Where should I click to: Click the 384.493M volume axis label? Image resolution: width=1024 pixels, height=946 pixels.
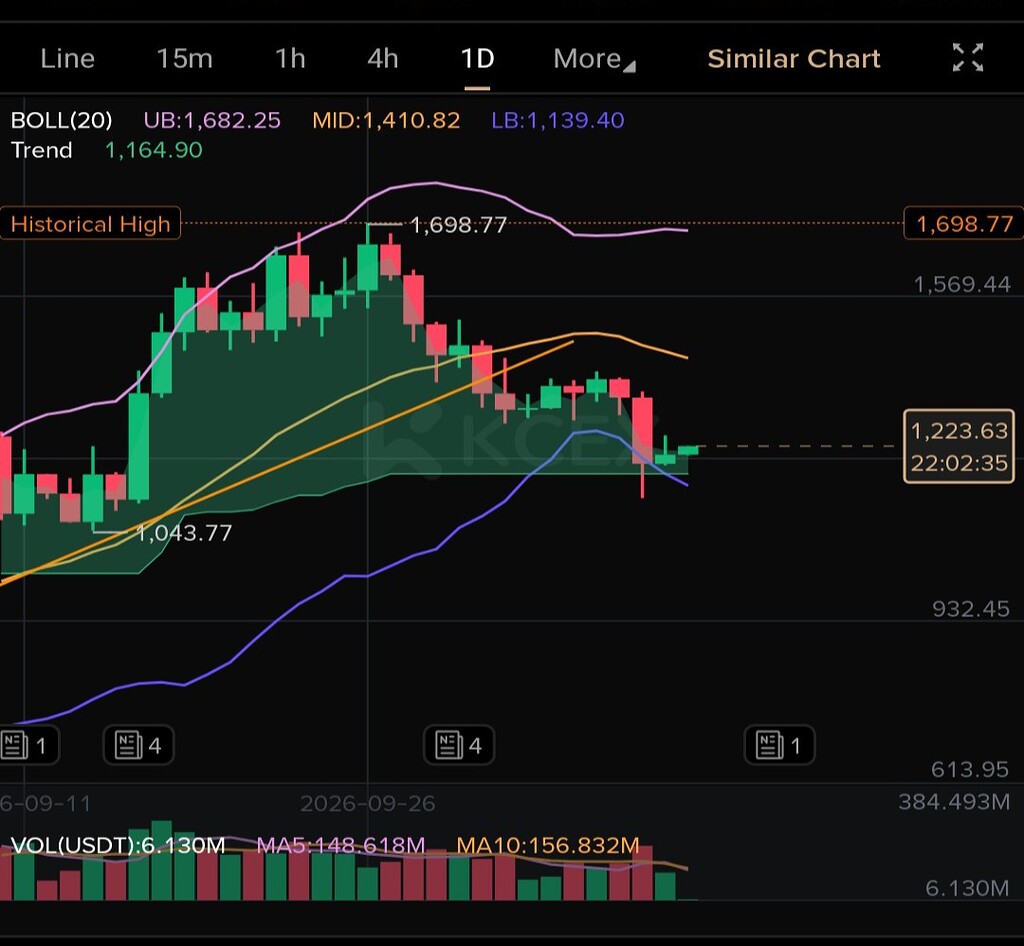pyautogui.click(x=954, y=802)
